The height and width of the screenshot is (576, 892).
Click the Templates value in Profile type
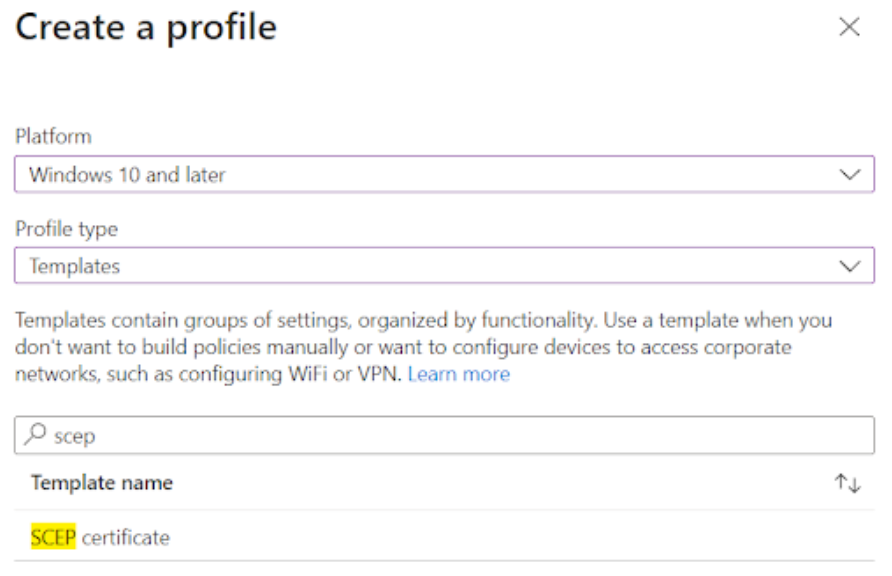pos(75,266)
